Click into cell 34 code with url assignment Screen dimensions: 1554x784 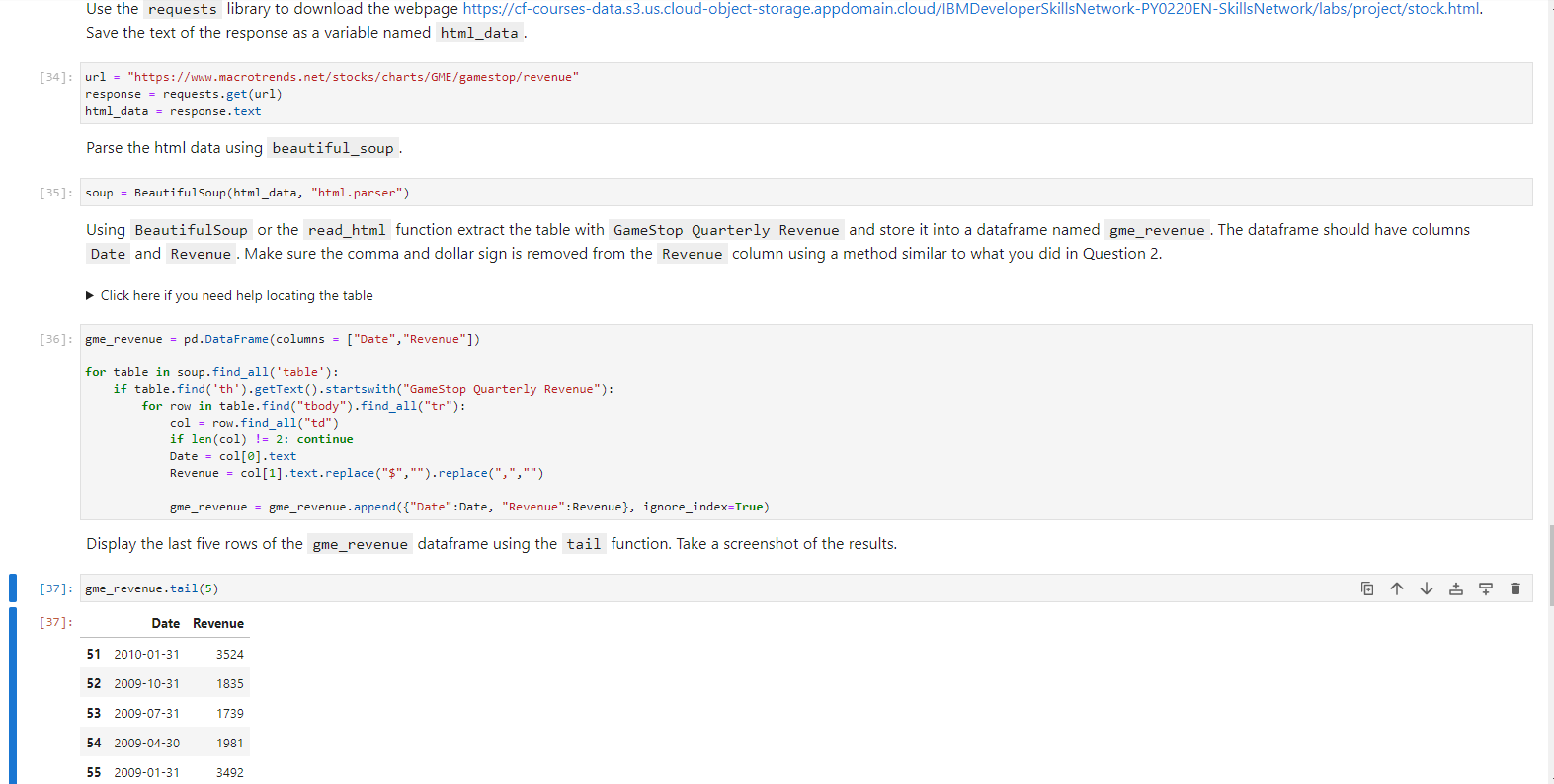pyautogui.click(x=806, y=94)
